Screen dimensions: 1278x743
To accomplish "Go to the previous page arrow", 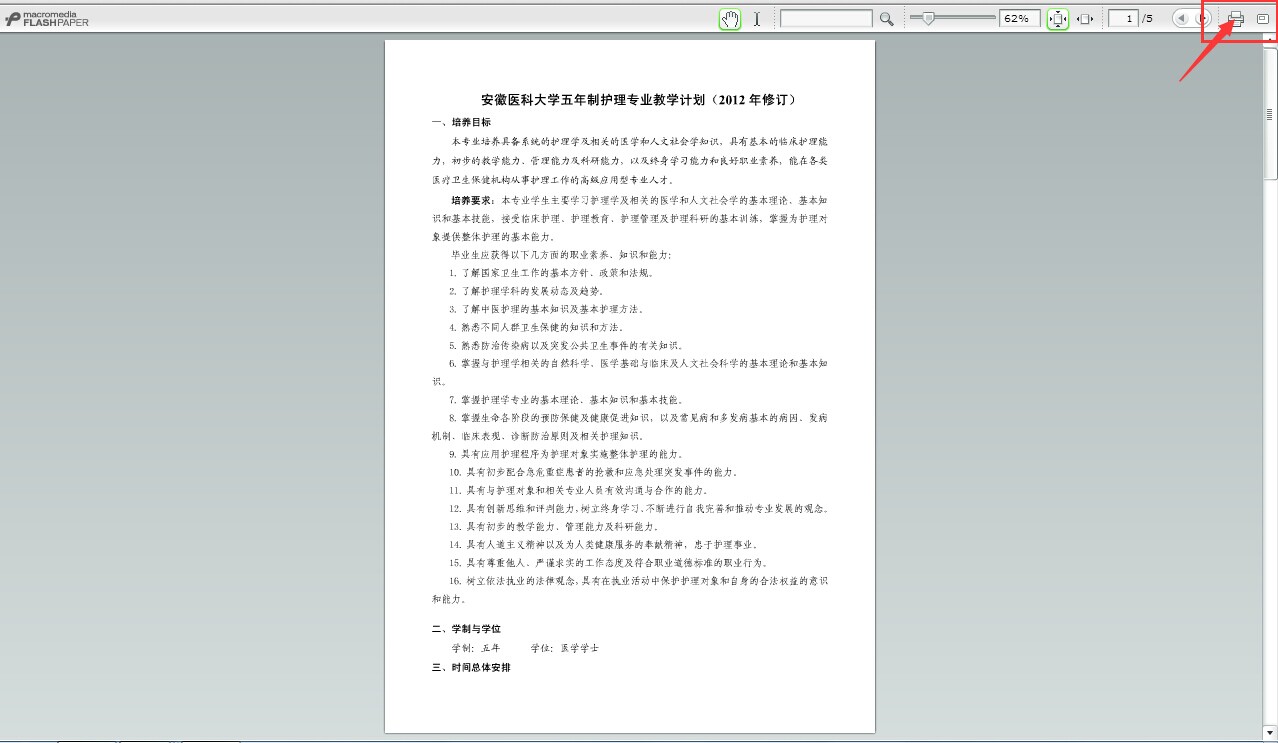I will [x=1182, y=19].
